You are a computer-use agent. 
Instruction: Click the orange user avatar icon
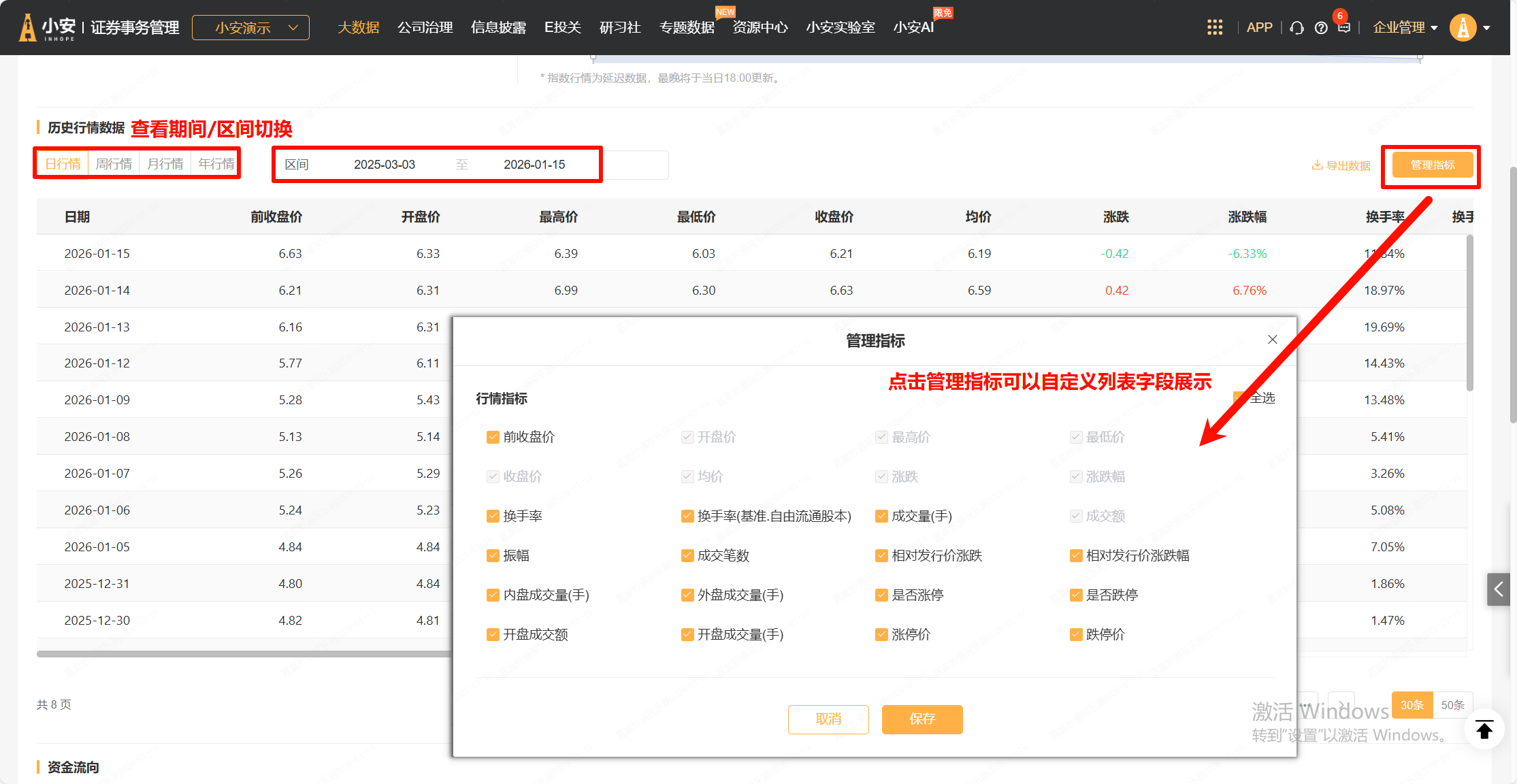(x=1462, y=28)
